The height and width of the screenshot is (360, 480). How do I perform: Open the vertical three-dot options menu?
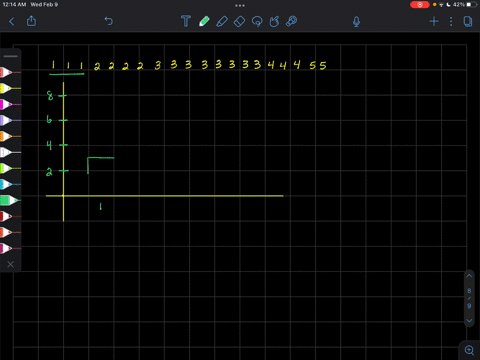point(451,22)
